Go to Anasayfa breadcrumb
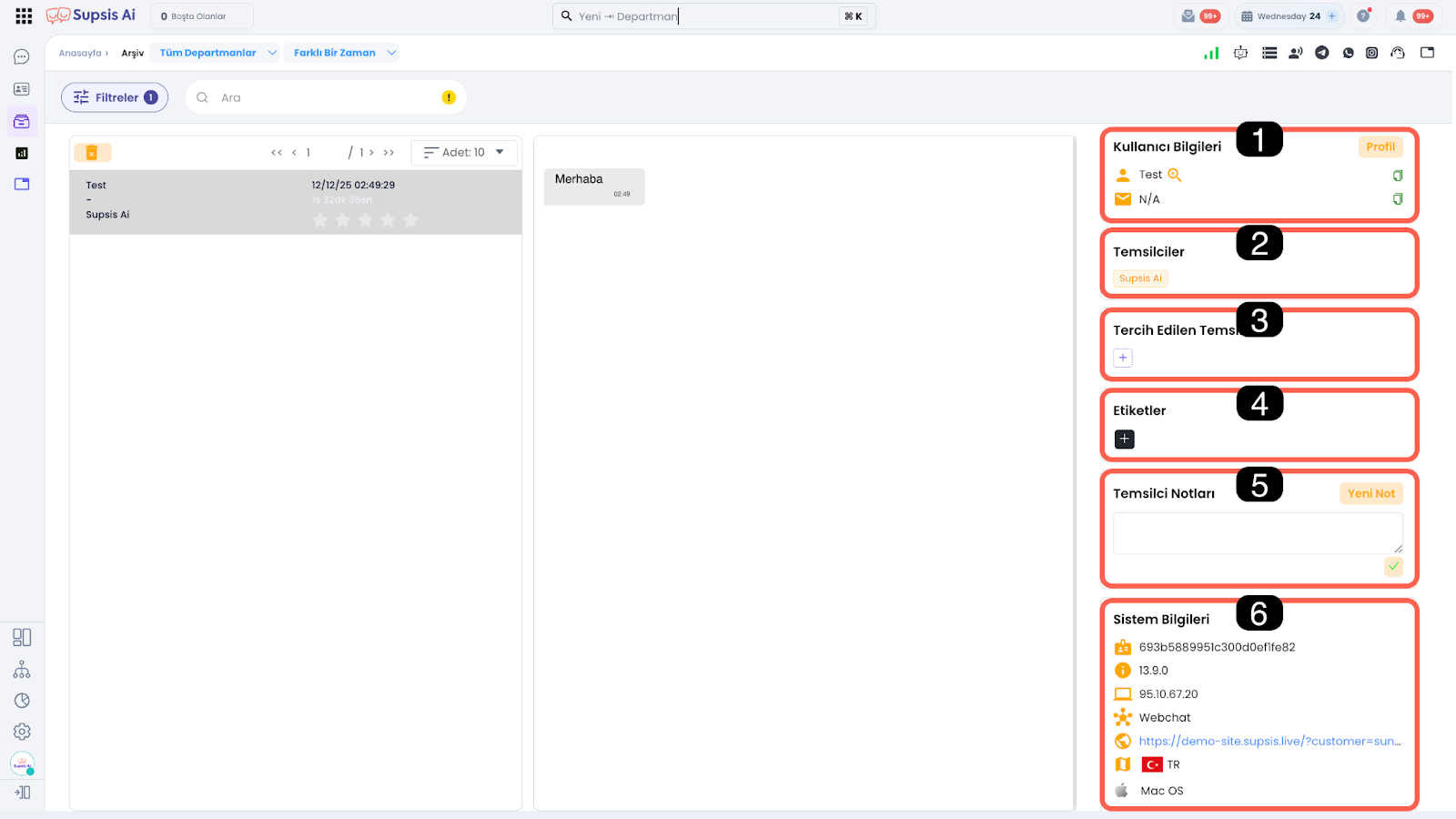This screenshot has height=819, width=1456. (80, 53)
